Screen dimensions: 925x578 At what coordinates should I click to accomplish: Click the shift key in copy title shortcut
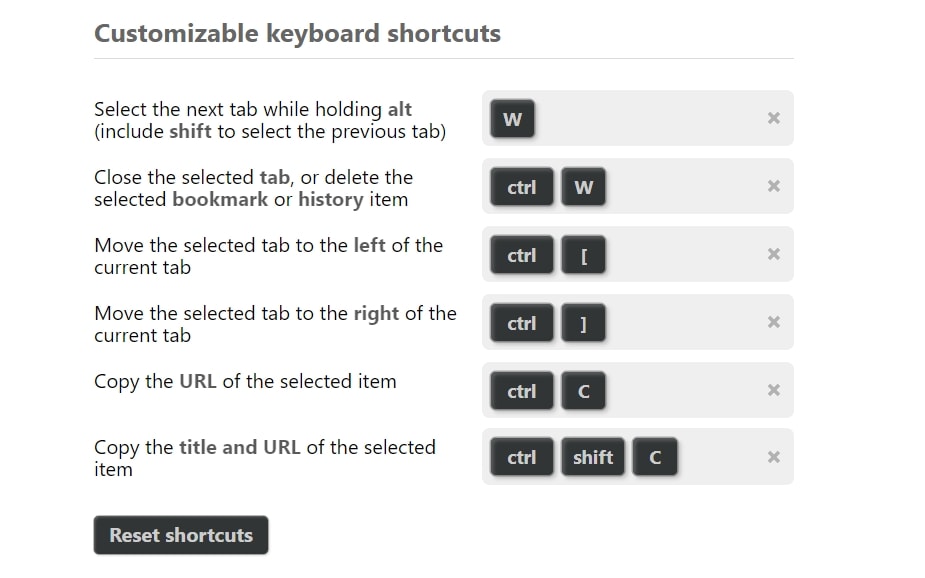(x=593, y=457)
